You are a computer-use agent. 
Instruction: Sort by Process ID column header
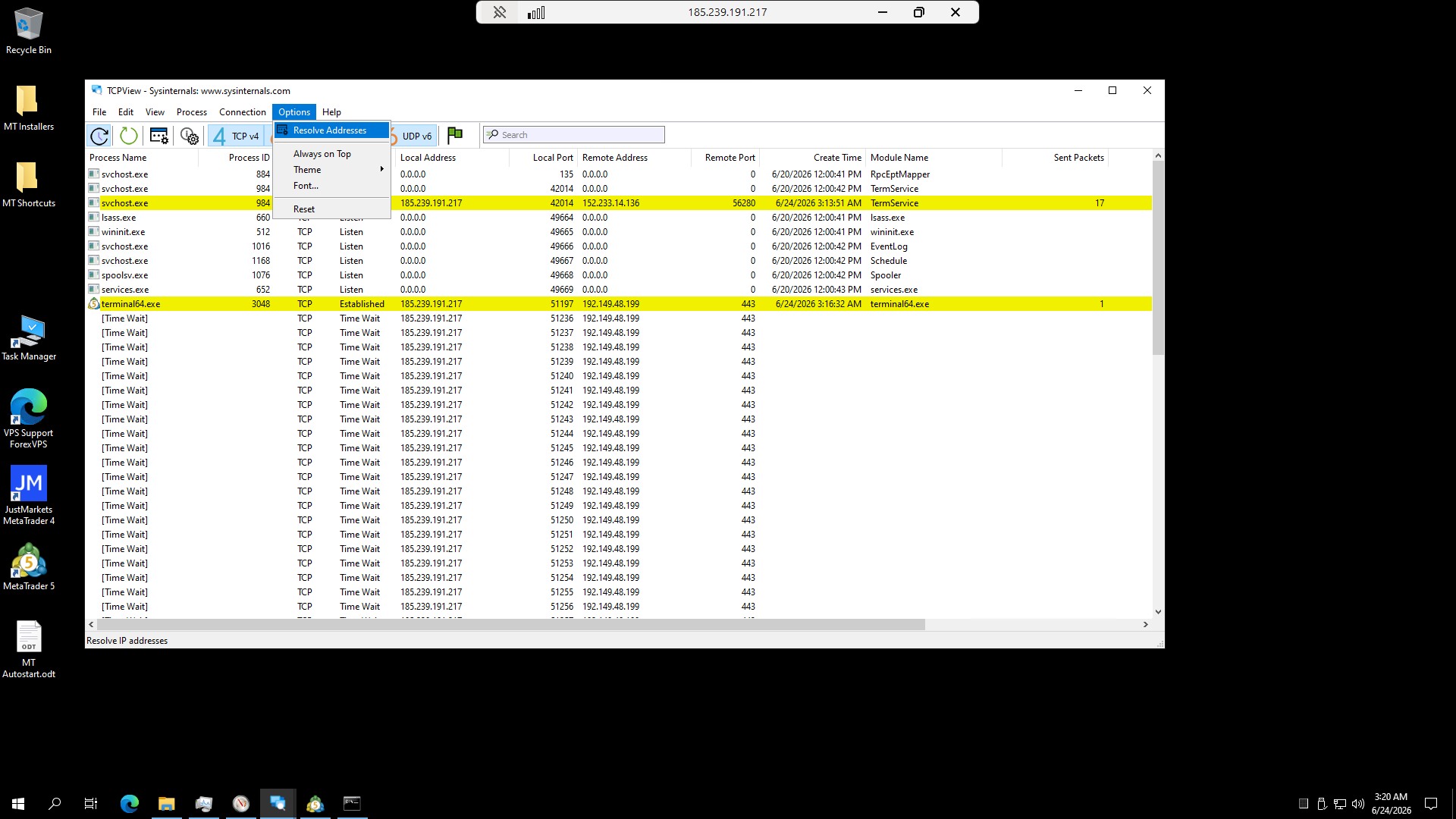[x=236, y=158]
